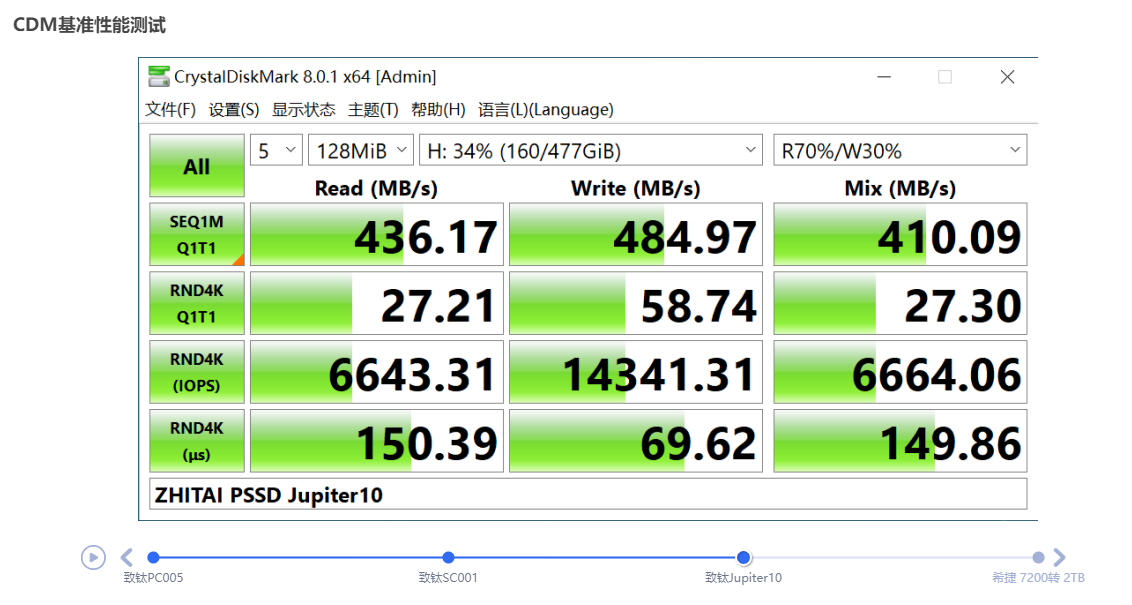Click the Mix (MB/s) column header
The width and height of the screenshot is (1132, 605).
click(900, 188)
